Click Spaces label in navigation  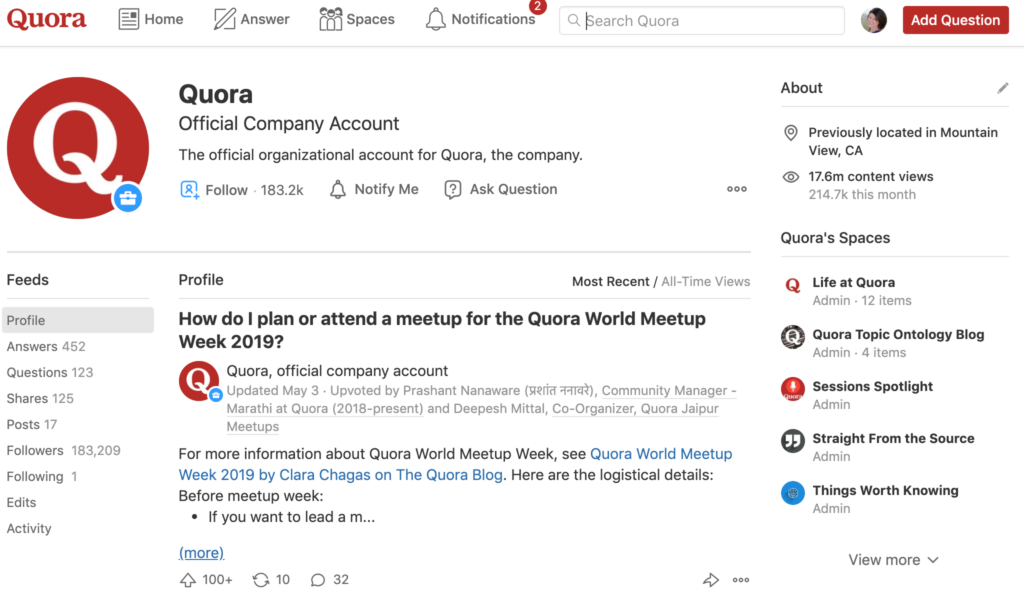click(370, 20)
